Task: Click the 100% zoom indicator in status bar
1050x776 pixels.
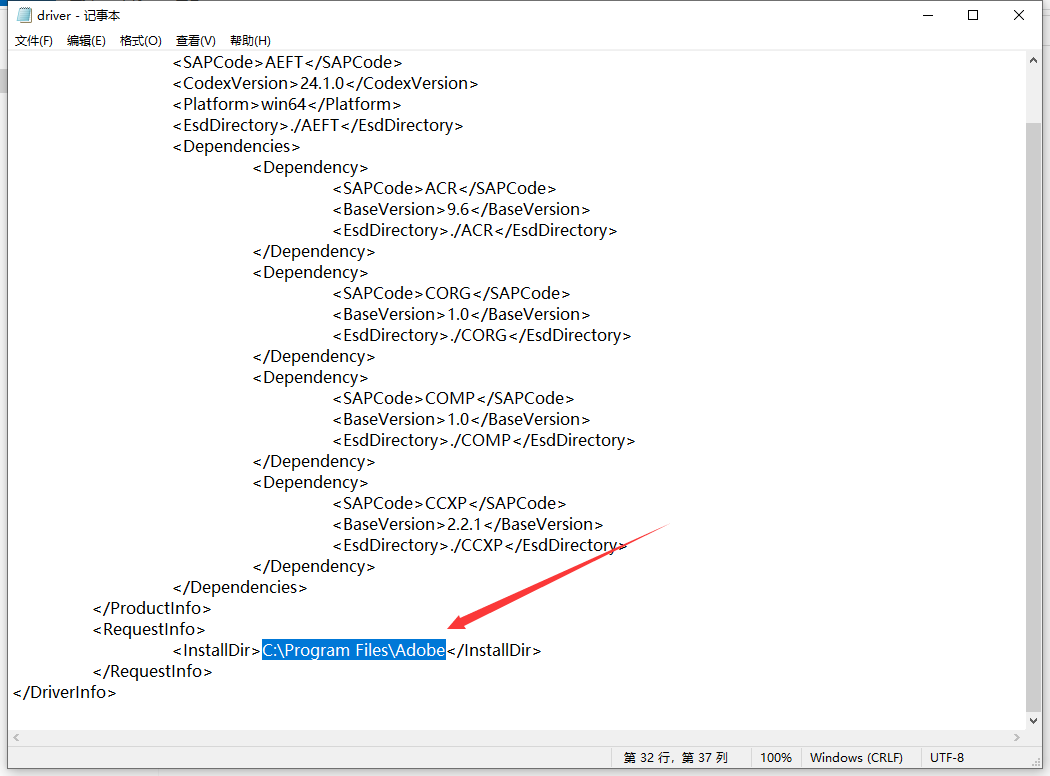Action: [x=775, y=758]
